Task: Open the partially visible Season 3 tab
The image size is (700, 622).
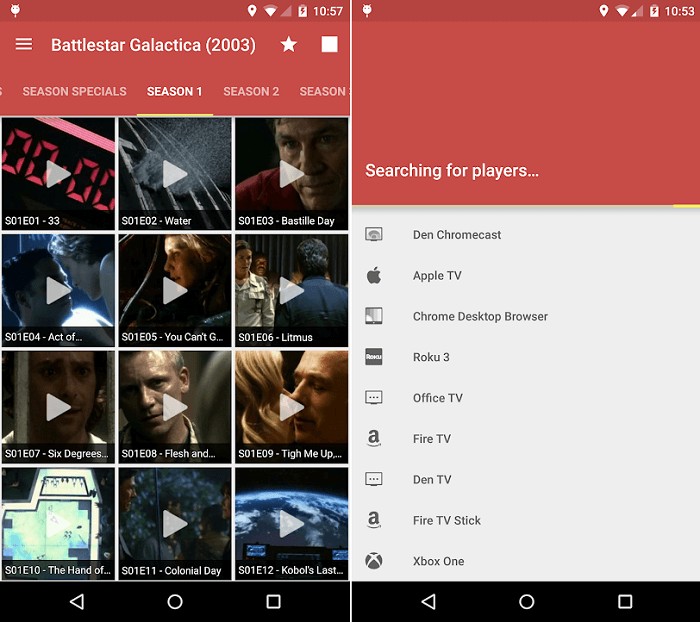Action: click(325, 92)
